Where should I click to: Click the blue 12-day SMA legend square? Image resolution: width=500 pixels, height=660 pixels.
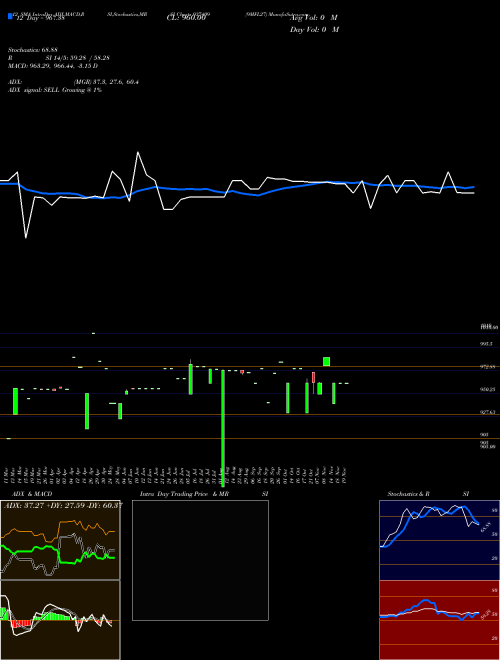pyautogui.click(x=10, y=17)
